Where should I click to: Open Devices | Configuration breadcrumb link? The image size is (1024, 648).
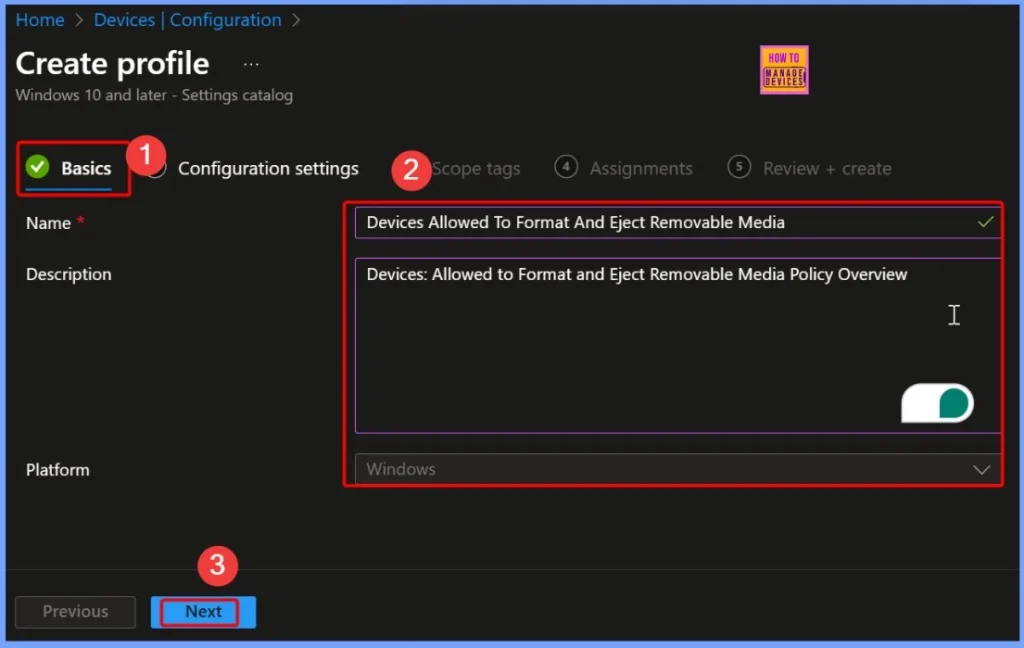[x=187, y=20]
